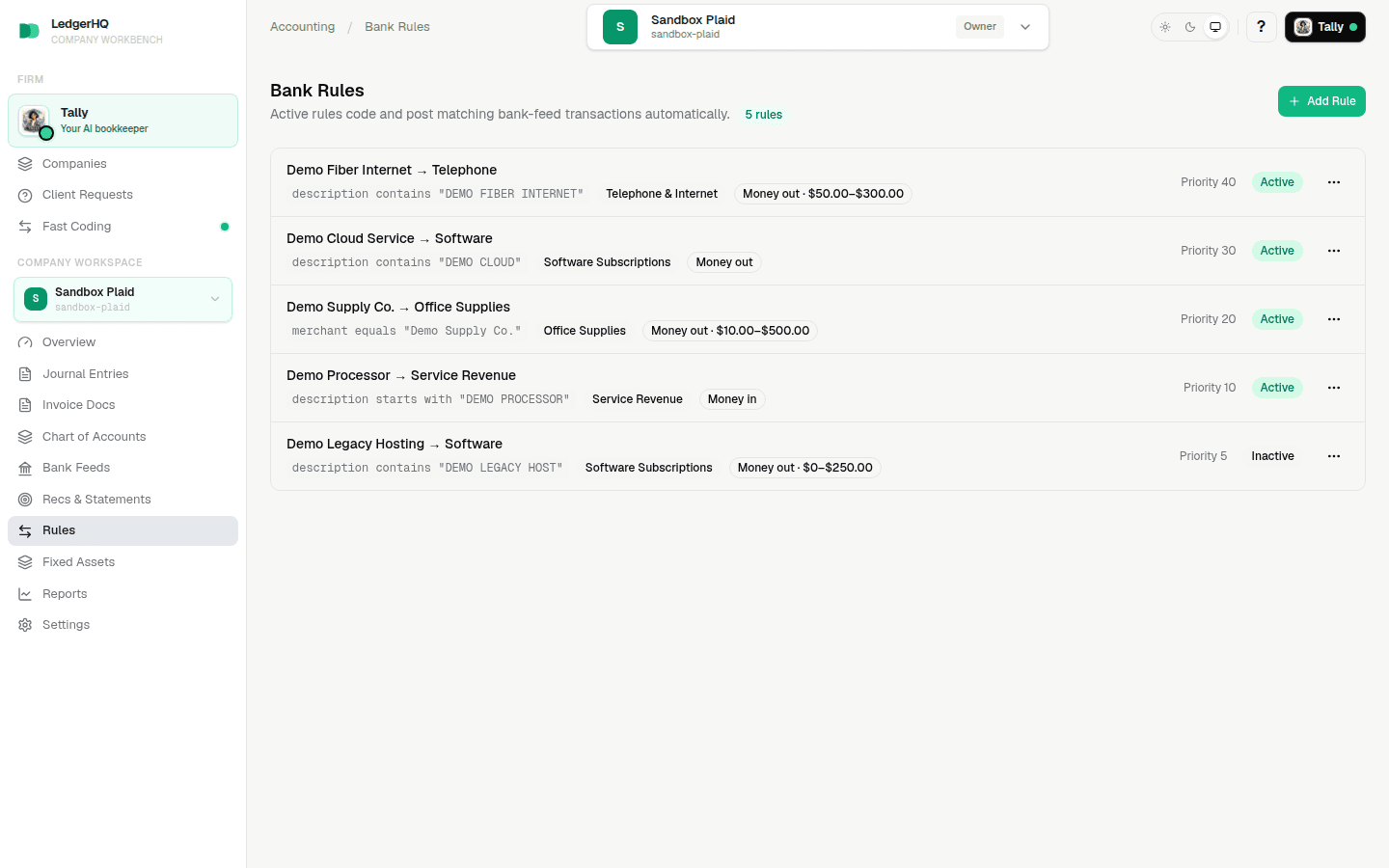The image size is (1389, 868).
Task: Click the Companies layers icon
Action: pyautogui.click(x=25, y=164)
